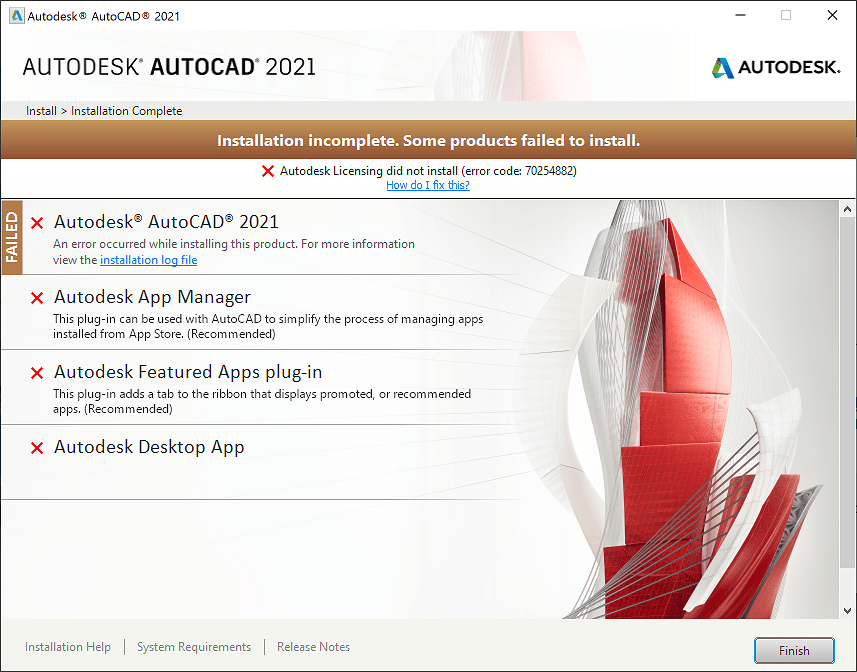Click the Finish button
Image resolution: width=857 pixels, height=672 pixels.
pyautogui.click(x=794, y=650)
